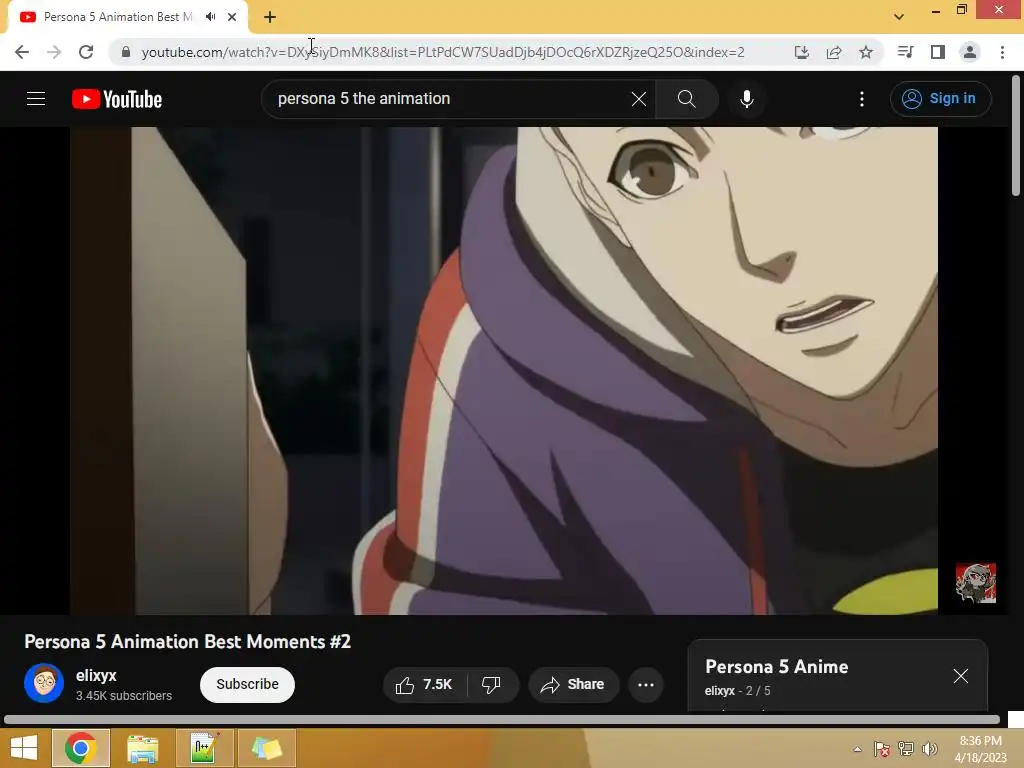
Task: Click the channel watermark in the video corner
Action: click(x=976, y=583)
